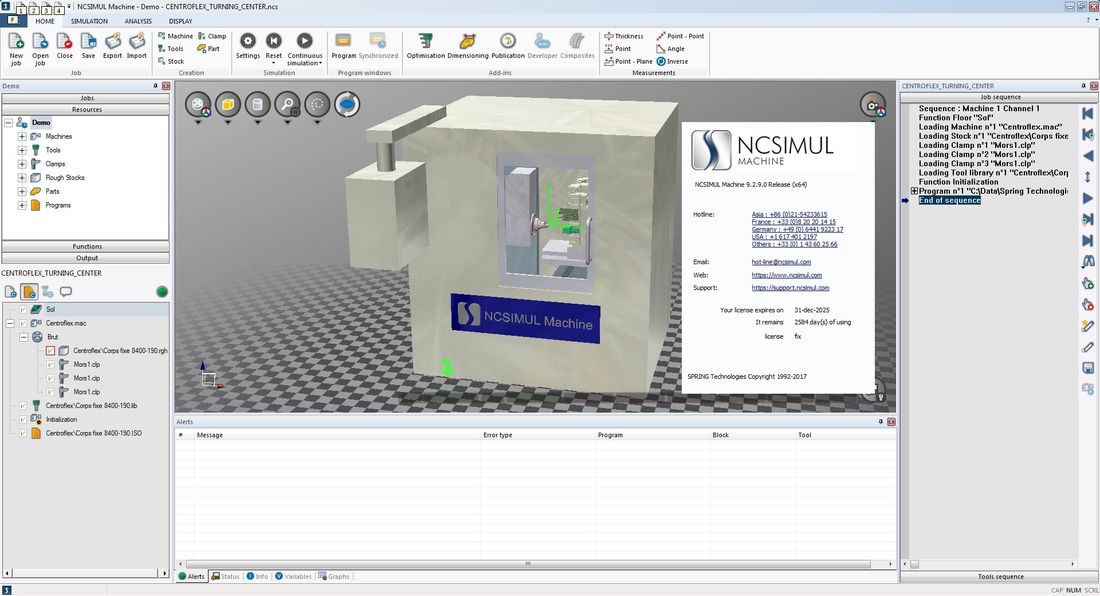This screenshot has width=1100, height=596.
Task: Select the Point - Point measurement tool
Action: 680,36
